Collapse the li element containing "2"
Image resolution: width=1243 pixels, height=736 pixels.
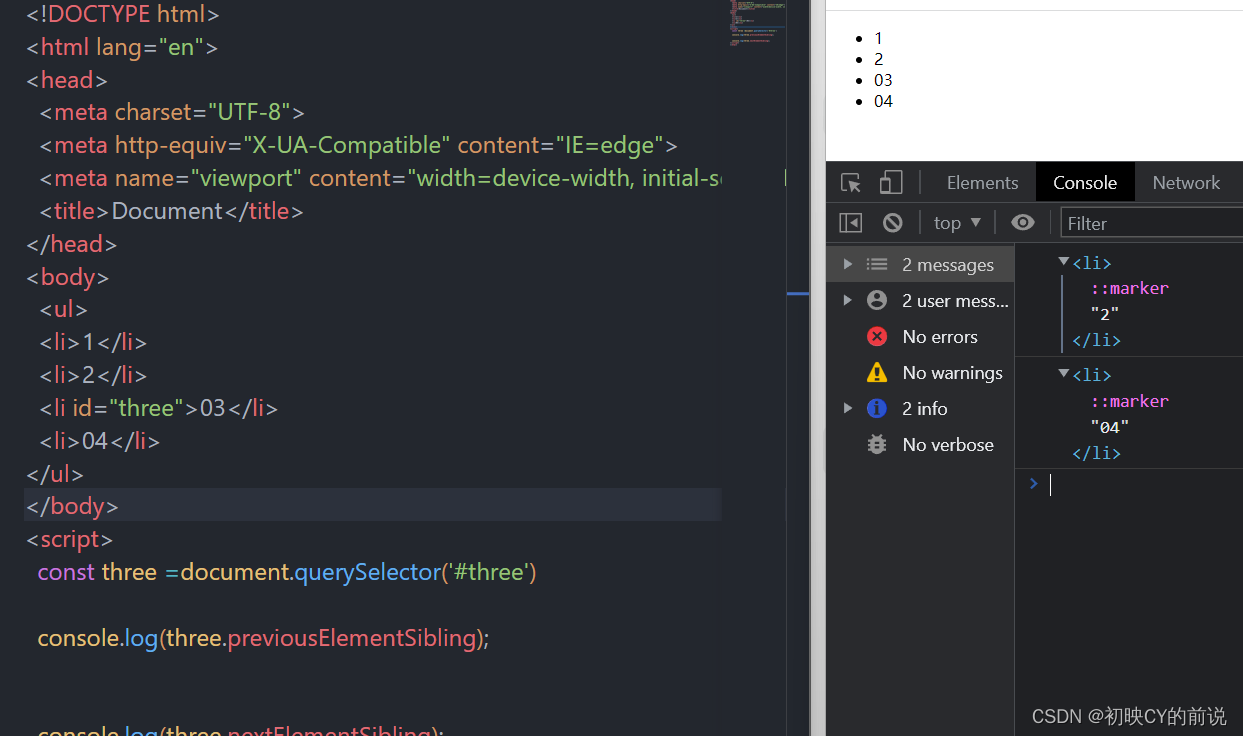pos(1064,262)
